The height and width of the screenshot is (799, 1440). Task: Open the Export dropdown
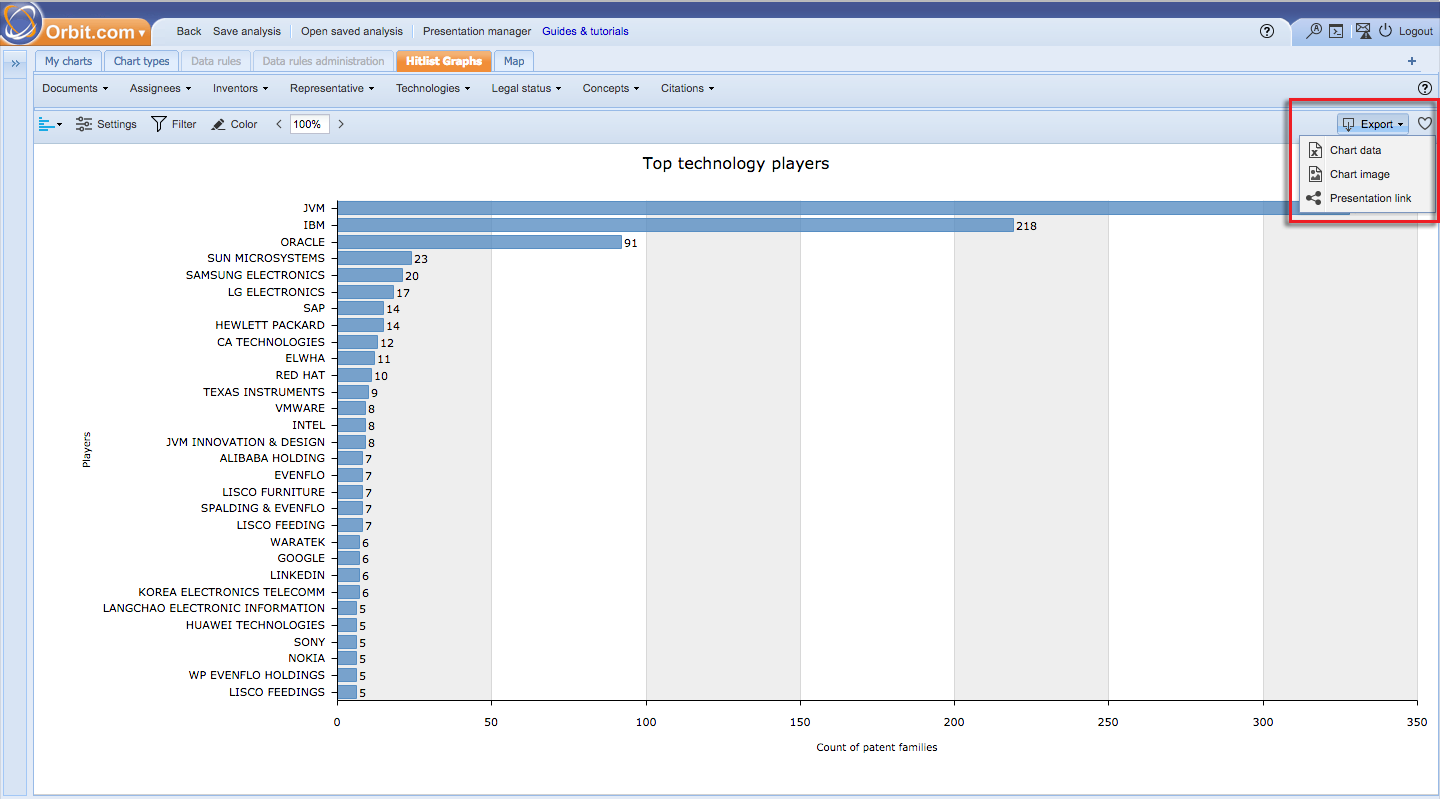tap(1372, 124)
